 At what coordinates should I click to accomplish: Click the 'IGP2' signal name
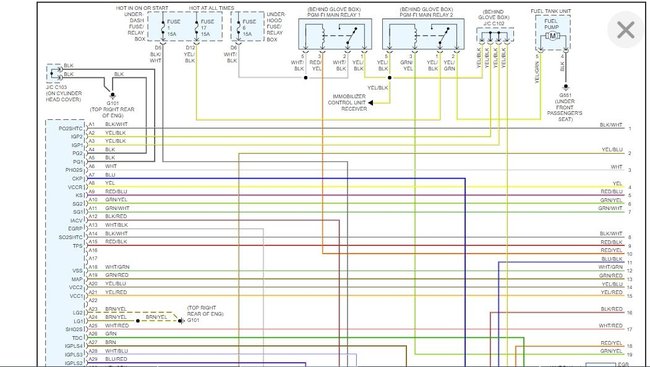click(77, 136)
